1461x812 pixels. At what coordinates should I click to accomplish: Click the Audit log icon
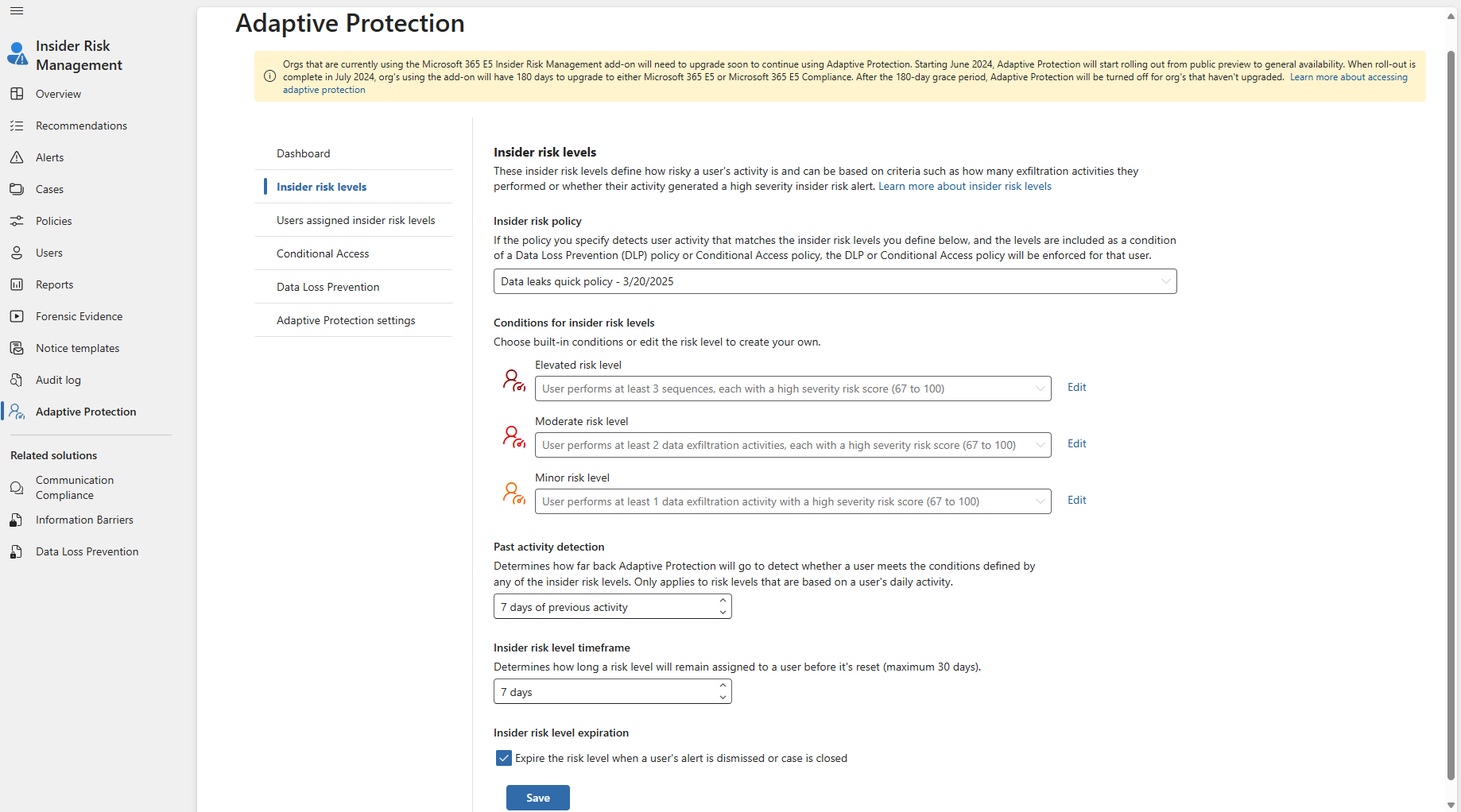(17, 380)
